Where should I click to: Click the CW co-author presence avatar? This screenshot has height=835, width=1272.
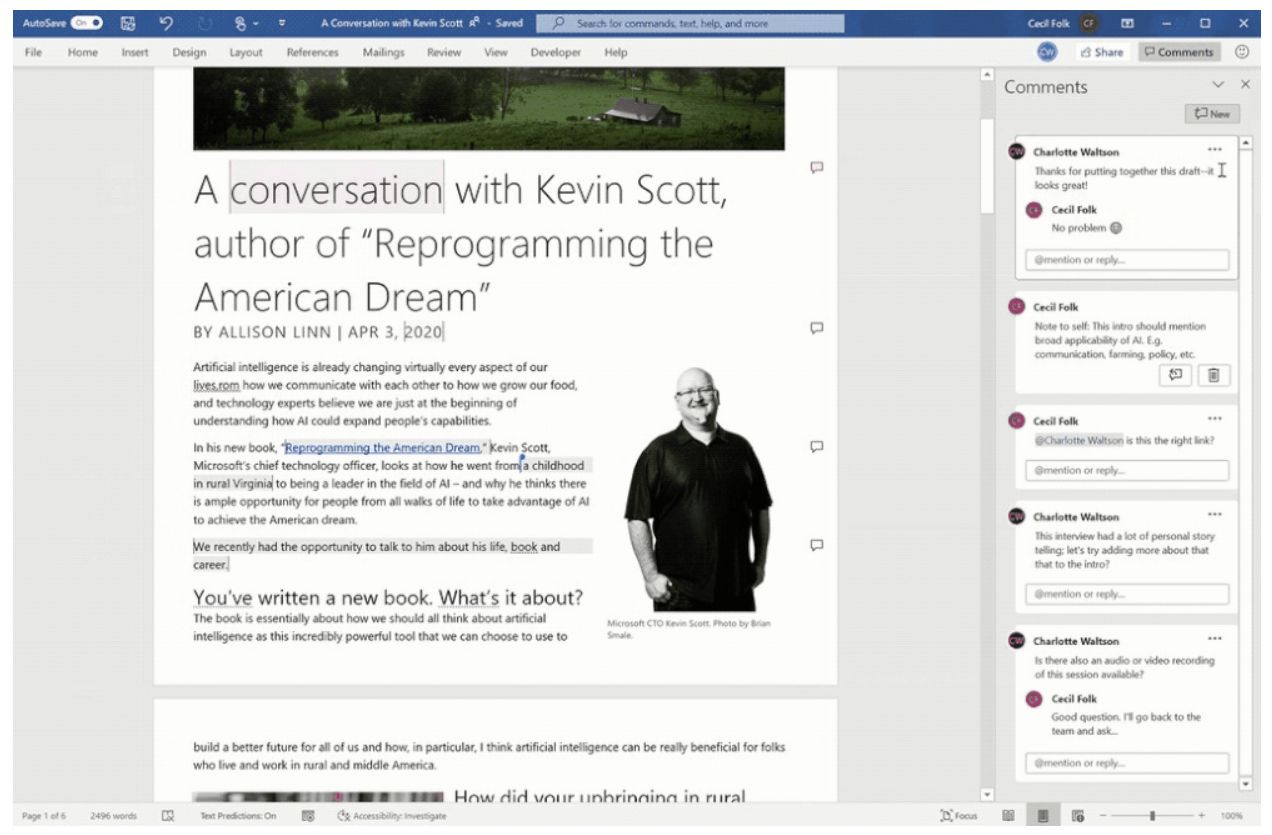[x=1047, y=52]
